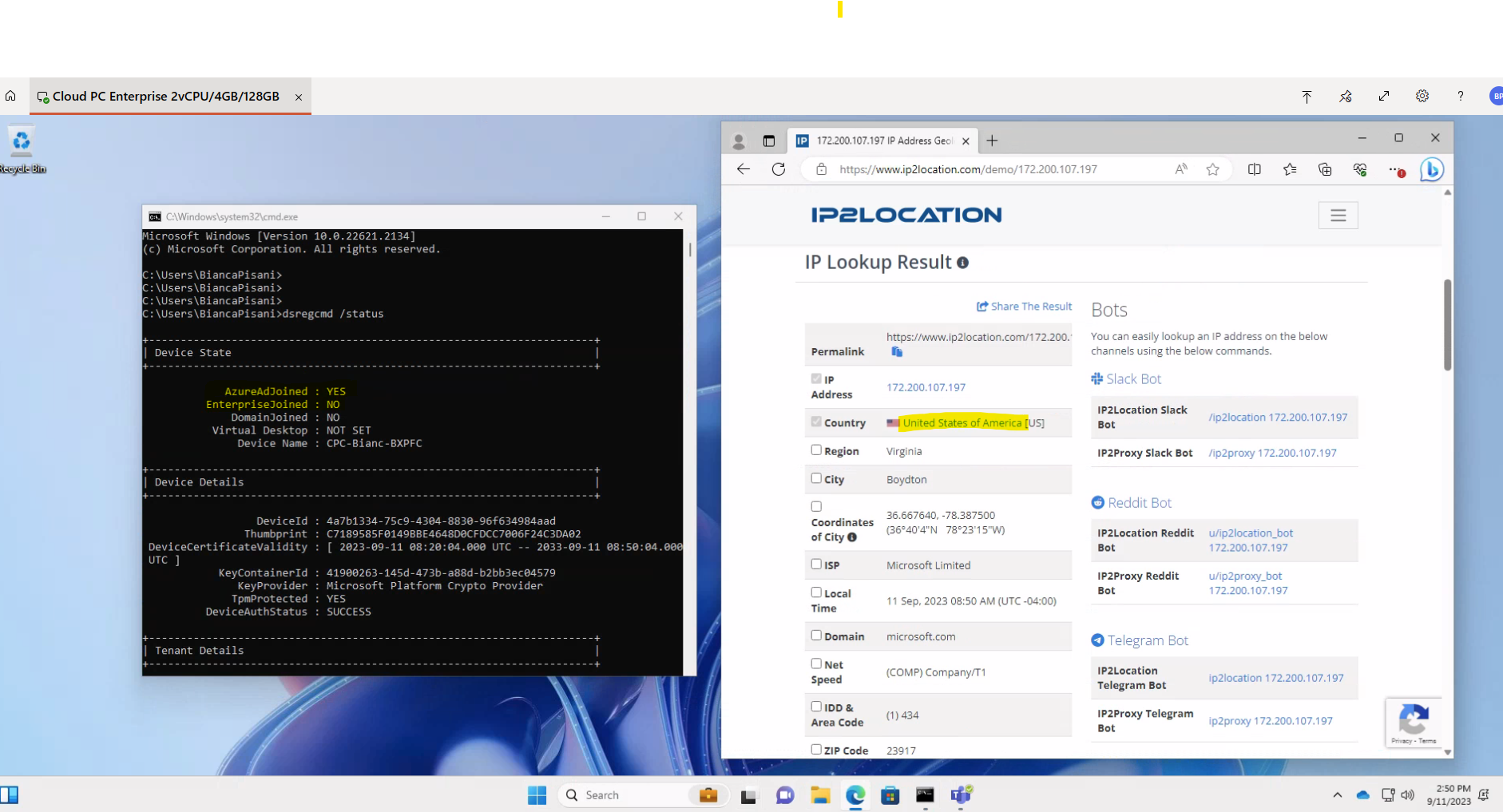Check the ISP checkbox
This screenshot has width=1503, height=812.
click(816, 564)
